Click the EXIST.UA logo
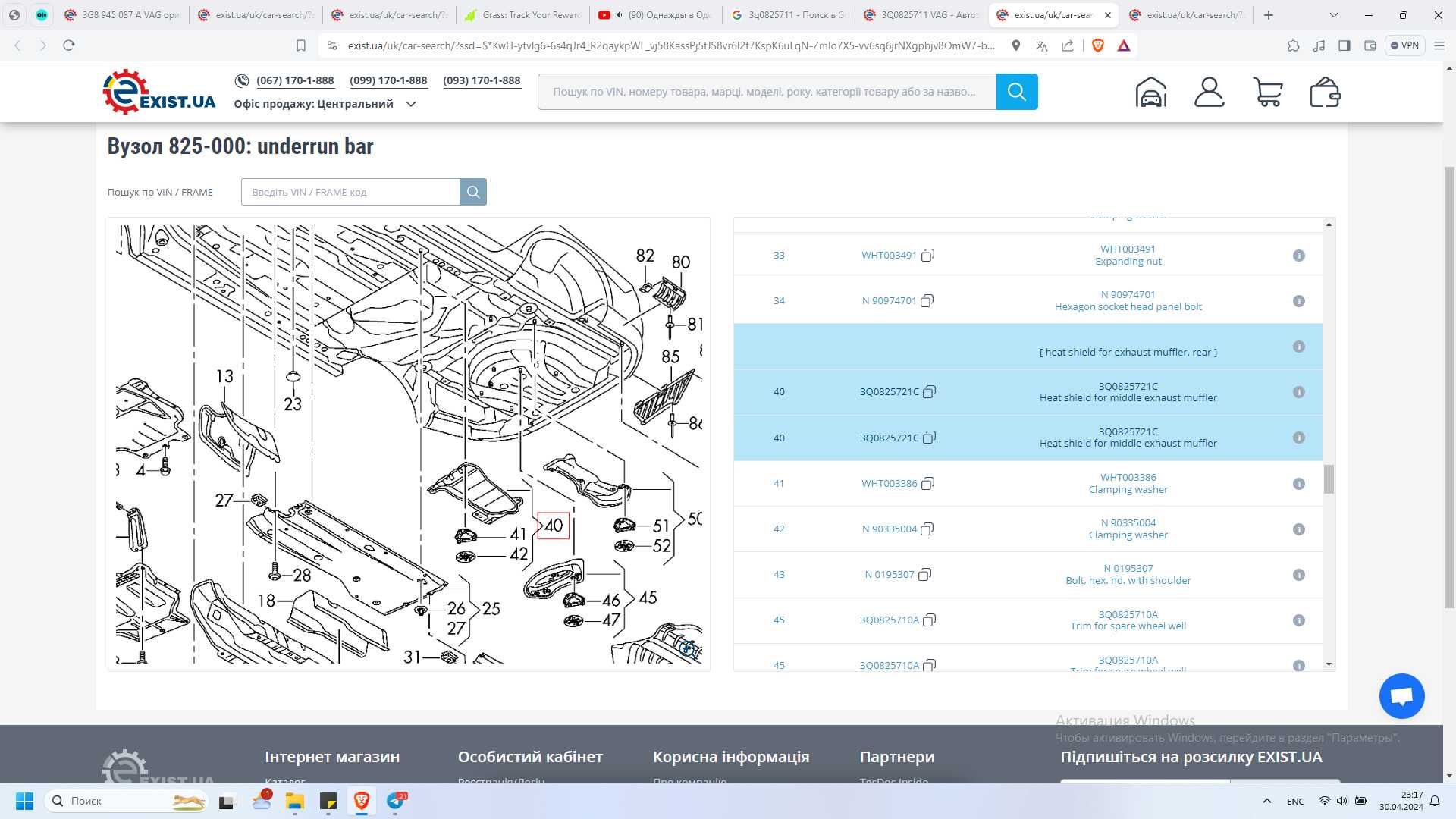Screen dimensions: 1456x819 pyautogui.click(x=159, y=92)
